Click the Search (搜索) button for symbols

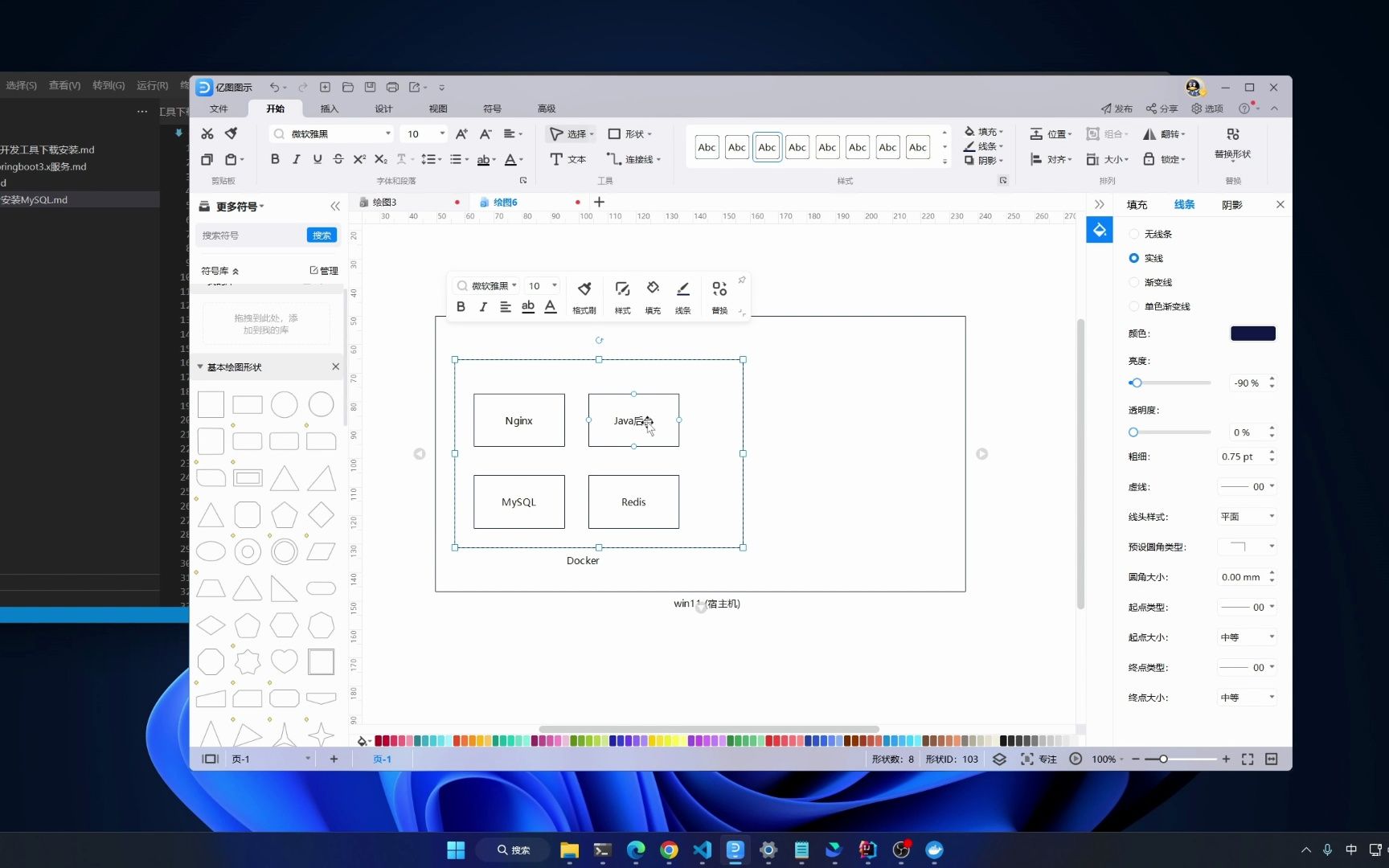[322, 235]
